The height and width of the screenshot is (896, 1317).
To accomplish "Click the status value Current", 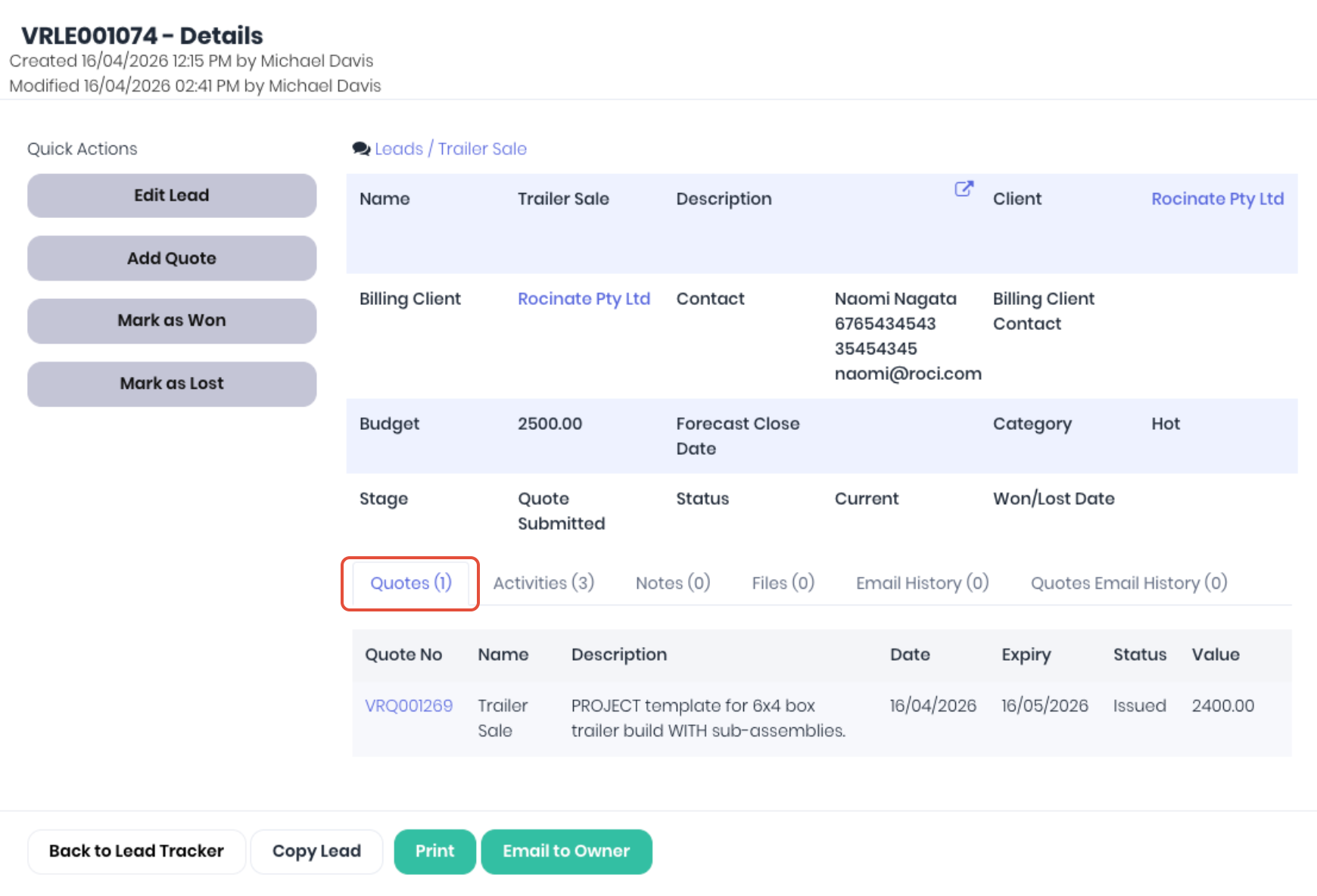I will point(866,499).
